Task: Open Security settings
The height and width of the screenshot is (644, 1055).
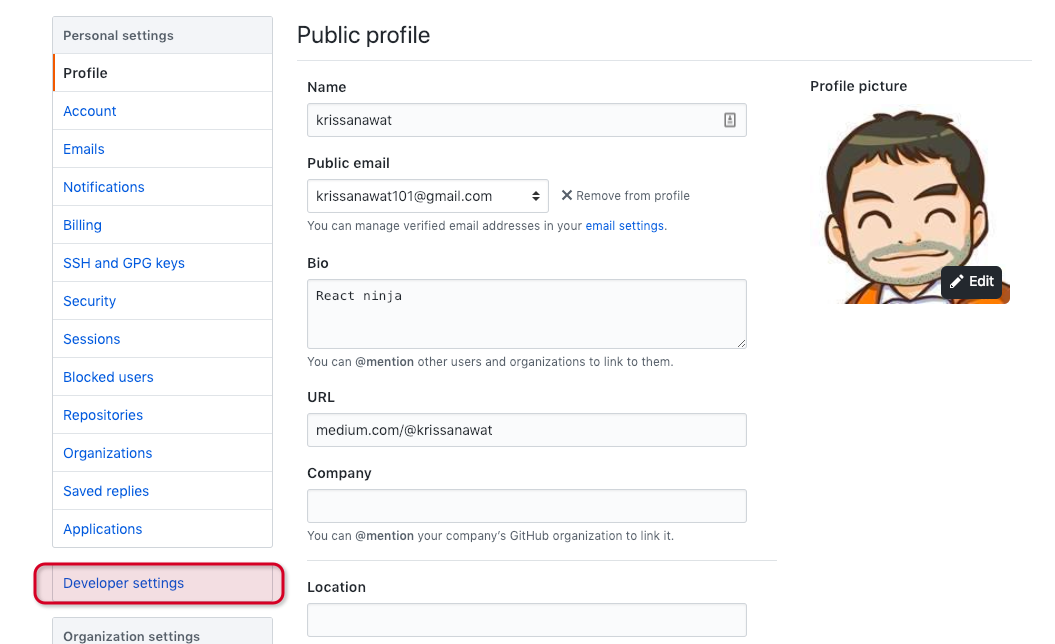Action: pyautogui.click(x=90, y=301)
